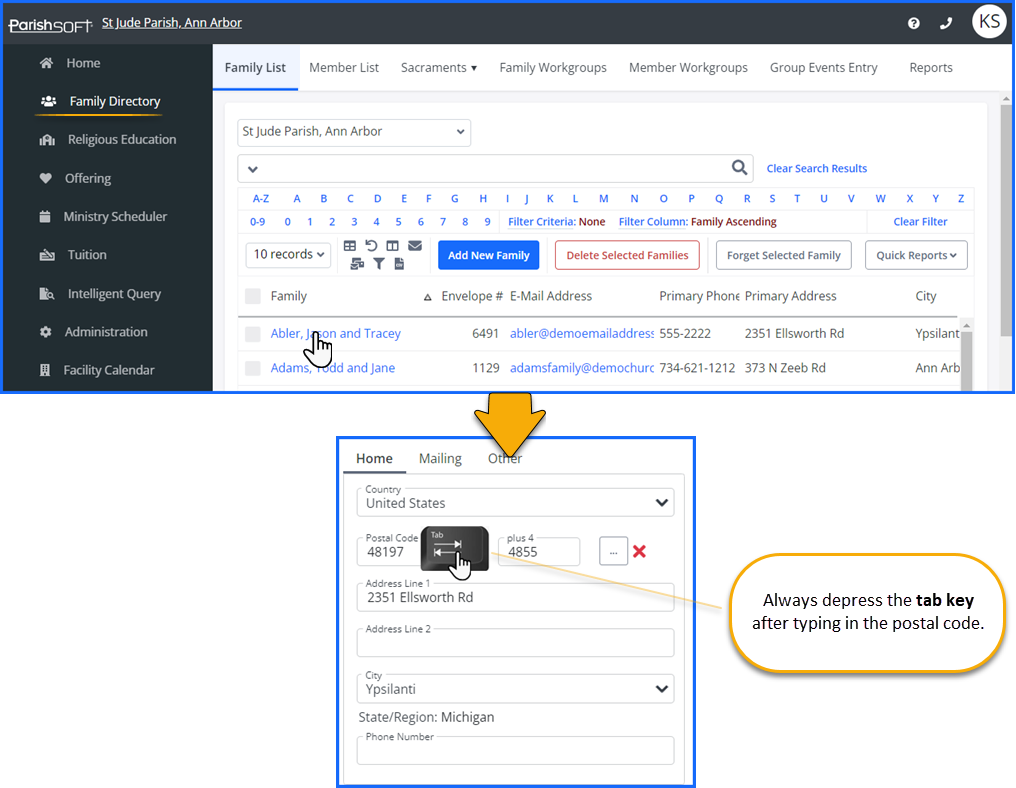Open the Adams, Todd and Jane family link

tap(332, 368)
